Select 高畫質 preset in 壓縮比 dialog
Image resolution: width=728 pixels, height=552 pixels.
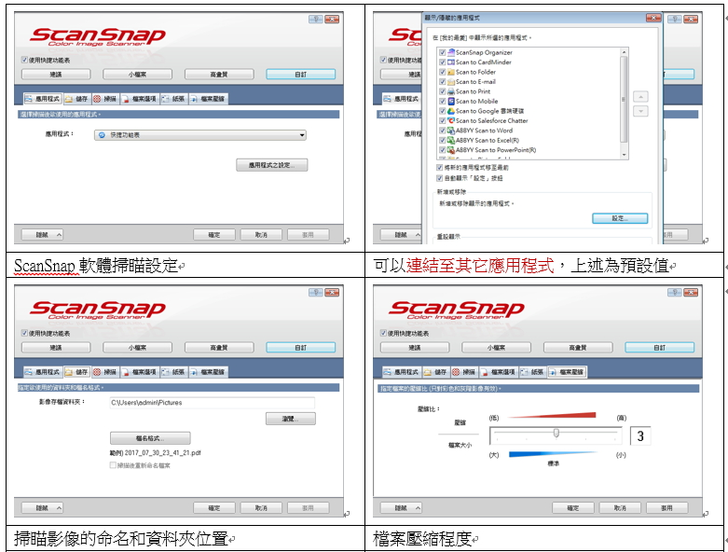tap(578, 347)
